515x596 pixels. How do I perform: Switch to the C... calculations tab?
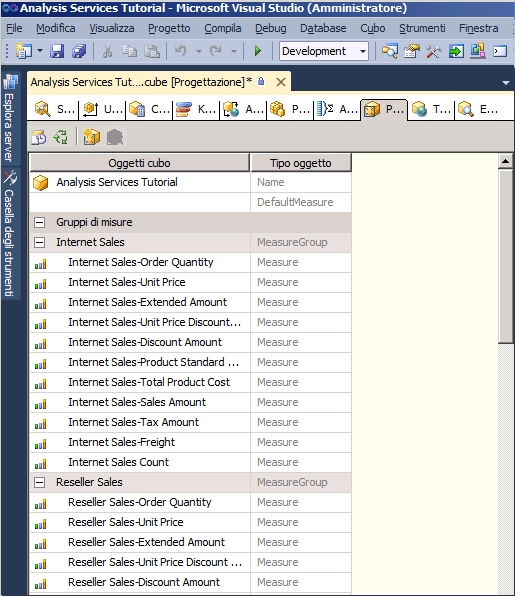click(x=150, y=110)
